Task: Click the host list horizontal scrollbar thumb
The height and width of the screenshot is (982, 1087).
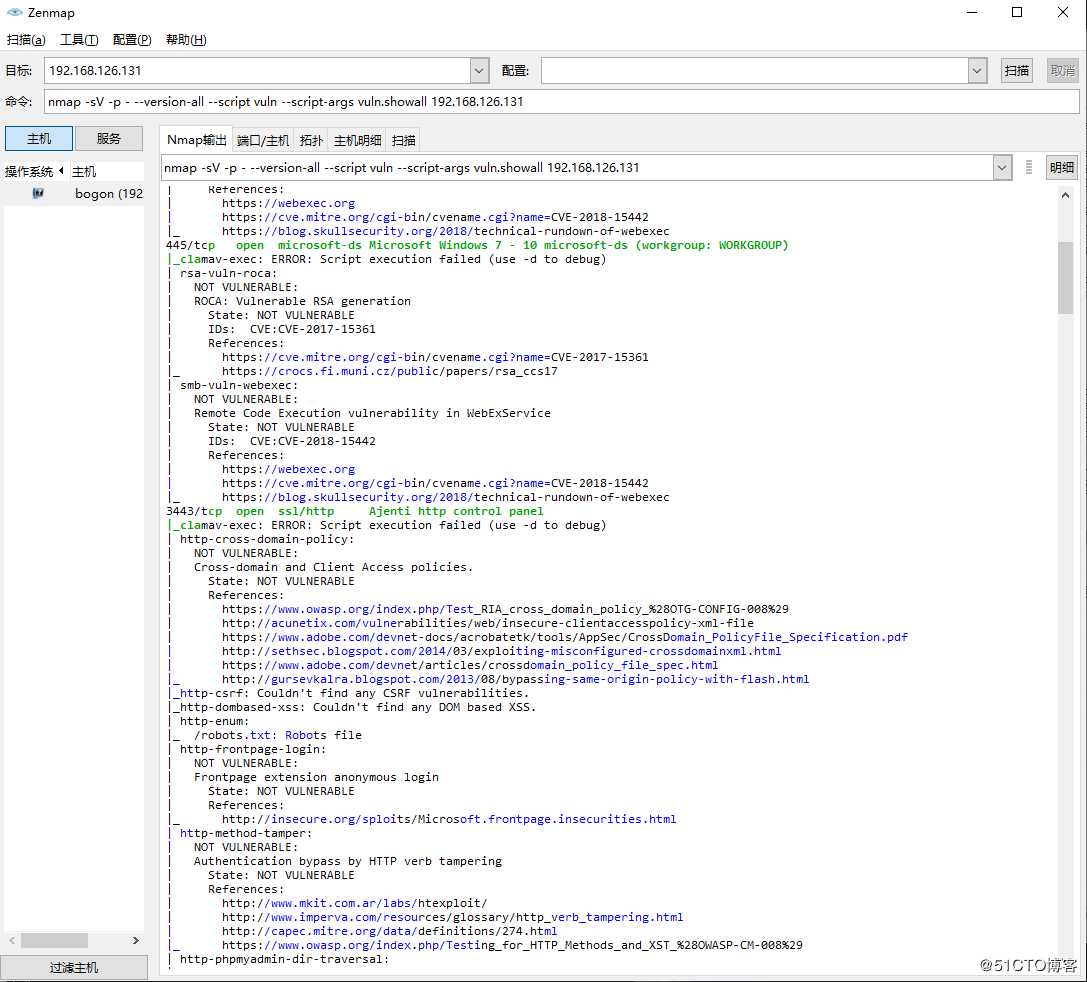Action: point(54,940)
